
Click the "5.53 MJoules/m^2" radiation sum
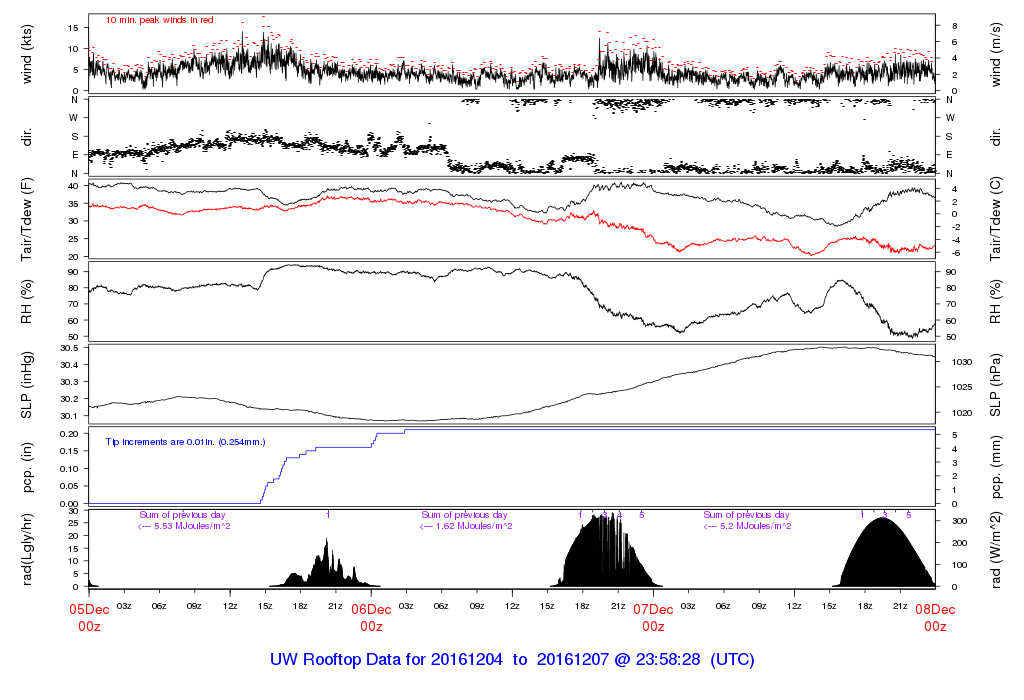(x=191, y=526)
